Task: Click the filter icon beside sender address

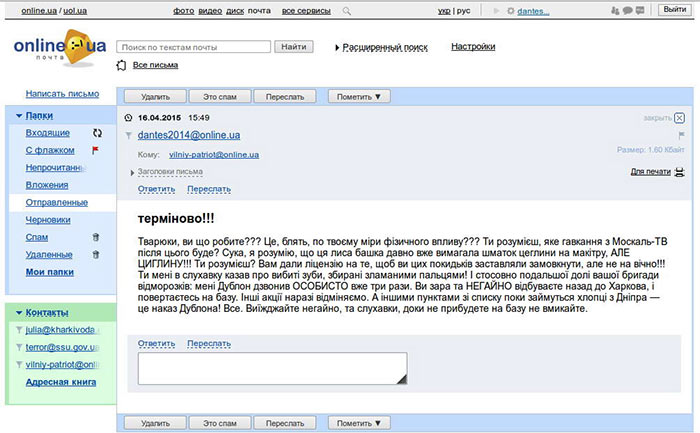Action: click(129, 135)
